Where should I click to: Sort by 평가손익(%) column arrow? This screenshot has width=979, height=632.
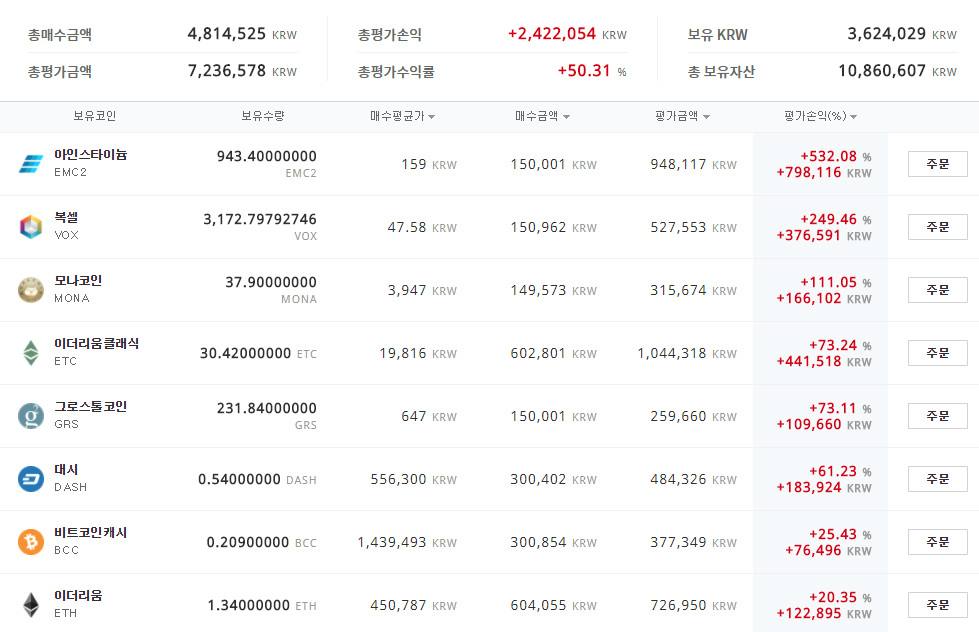coord(854,117)
